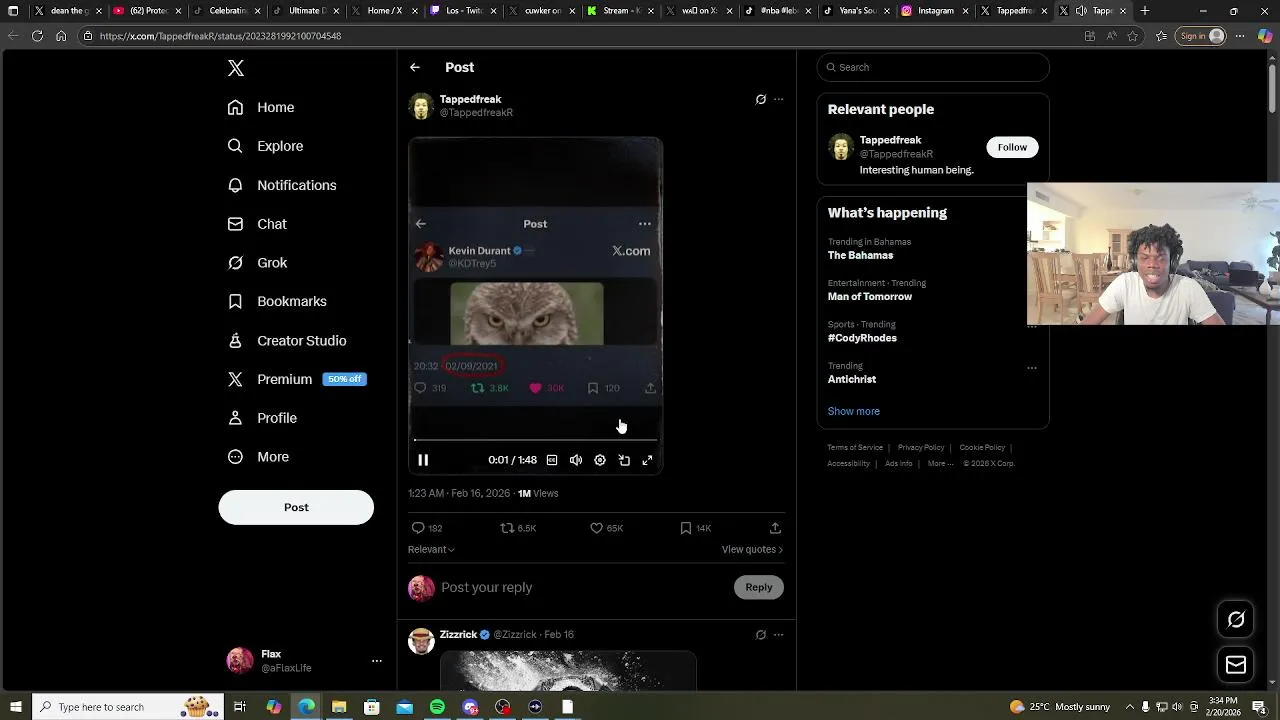Open more options on Zizzrick's reply

(779, 634)
